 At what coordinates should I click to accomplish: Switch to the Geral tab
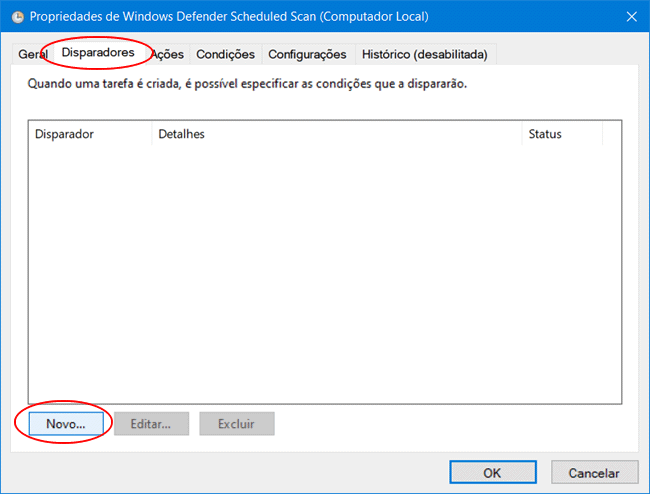[32, 54]
